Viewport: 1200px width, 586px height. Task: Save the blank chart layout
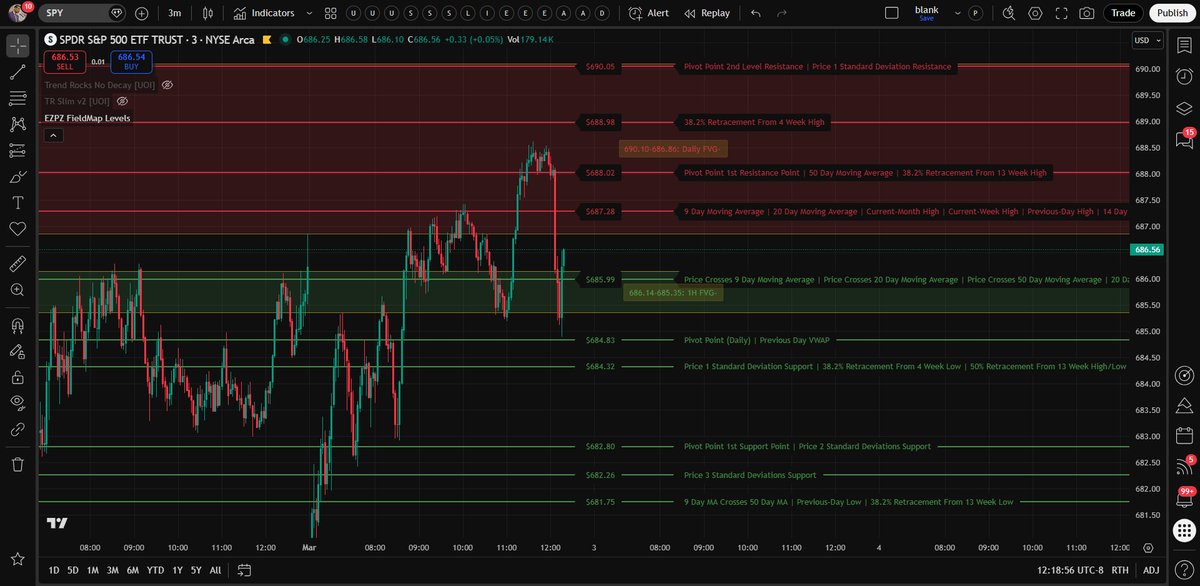pos(927,13)
